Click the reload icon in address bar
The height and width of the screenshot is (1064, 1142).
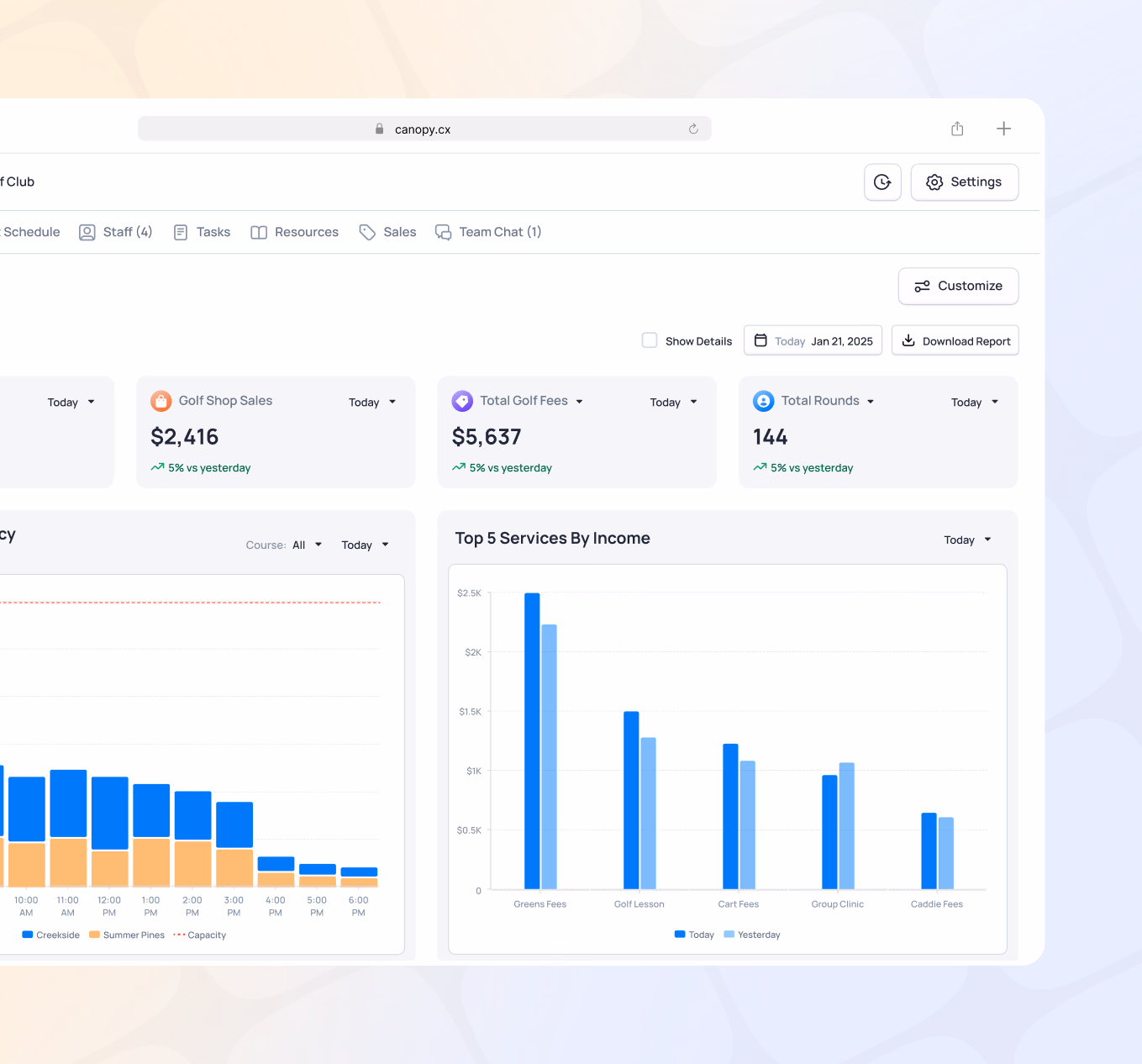click(x=693, y=129)
